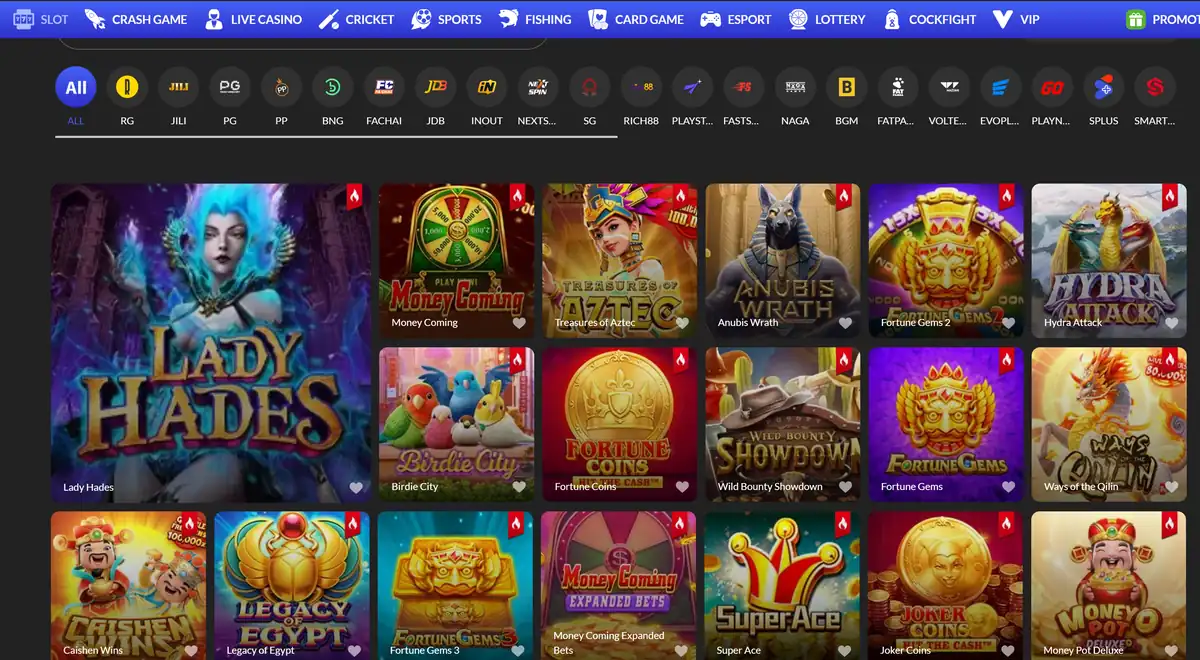Select the RICH88 provider icon

640,86
